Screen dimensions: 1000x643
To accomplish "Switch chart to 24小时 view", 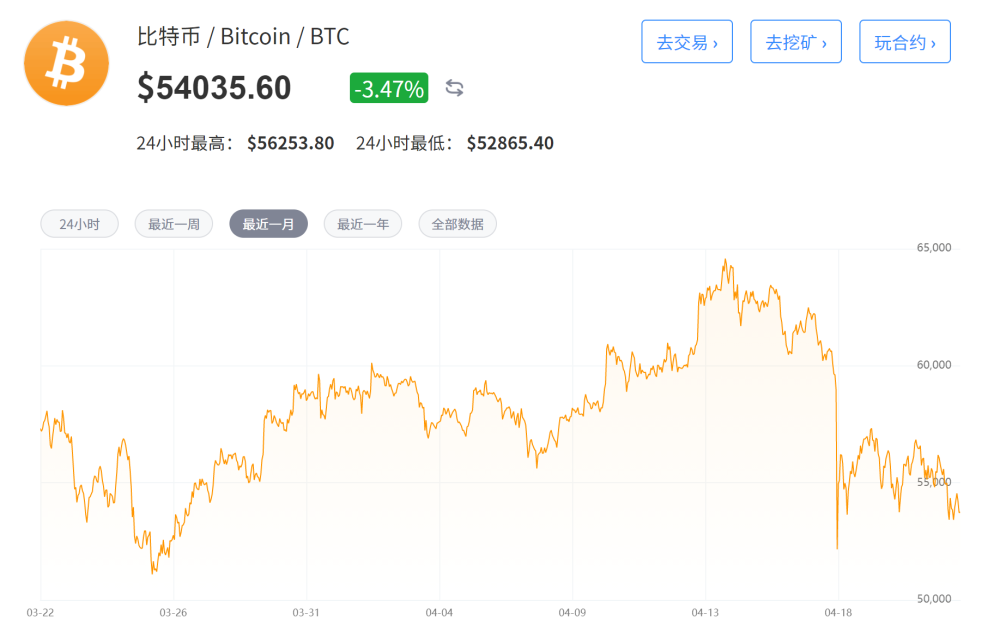I will (x=78, y=223).
